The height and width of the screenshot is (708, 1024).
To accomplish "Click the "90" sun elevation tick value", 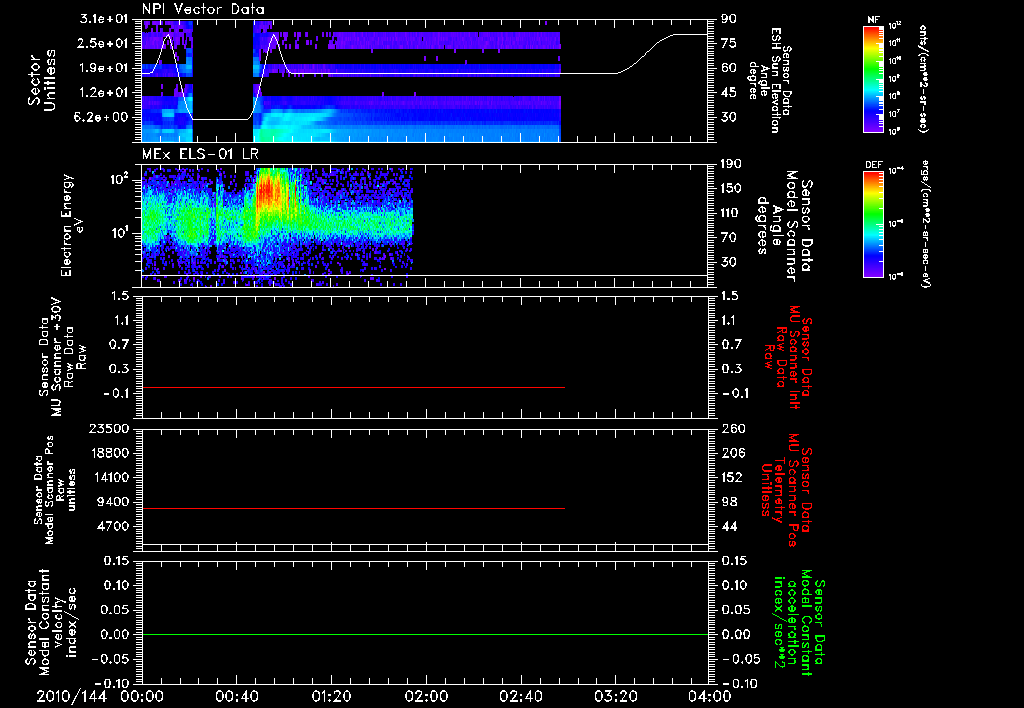I will tap(729, 19).
